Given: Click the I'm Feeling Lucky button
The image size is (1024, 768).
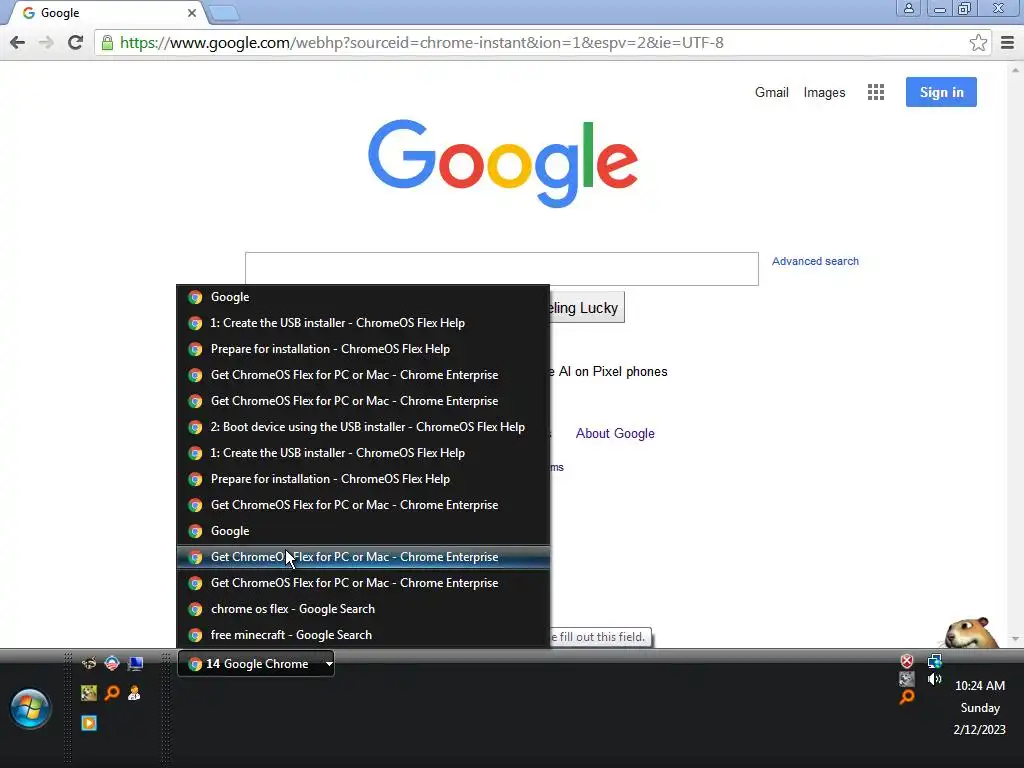Looking at the screenshot, I should 587,308.
